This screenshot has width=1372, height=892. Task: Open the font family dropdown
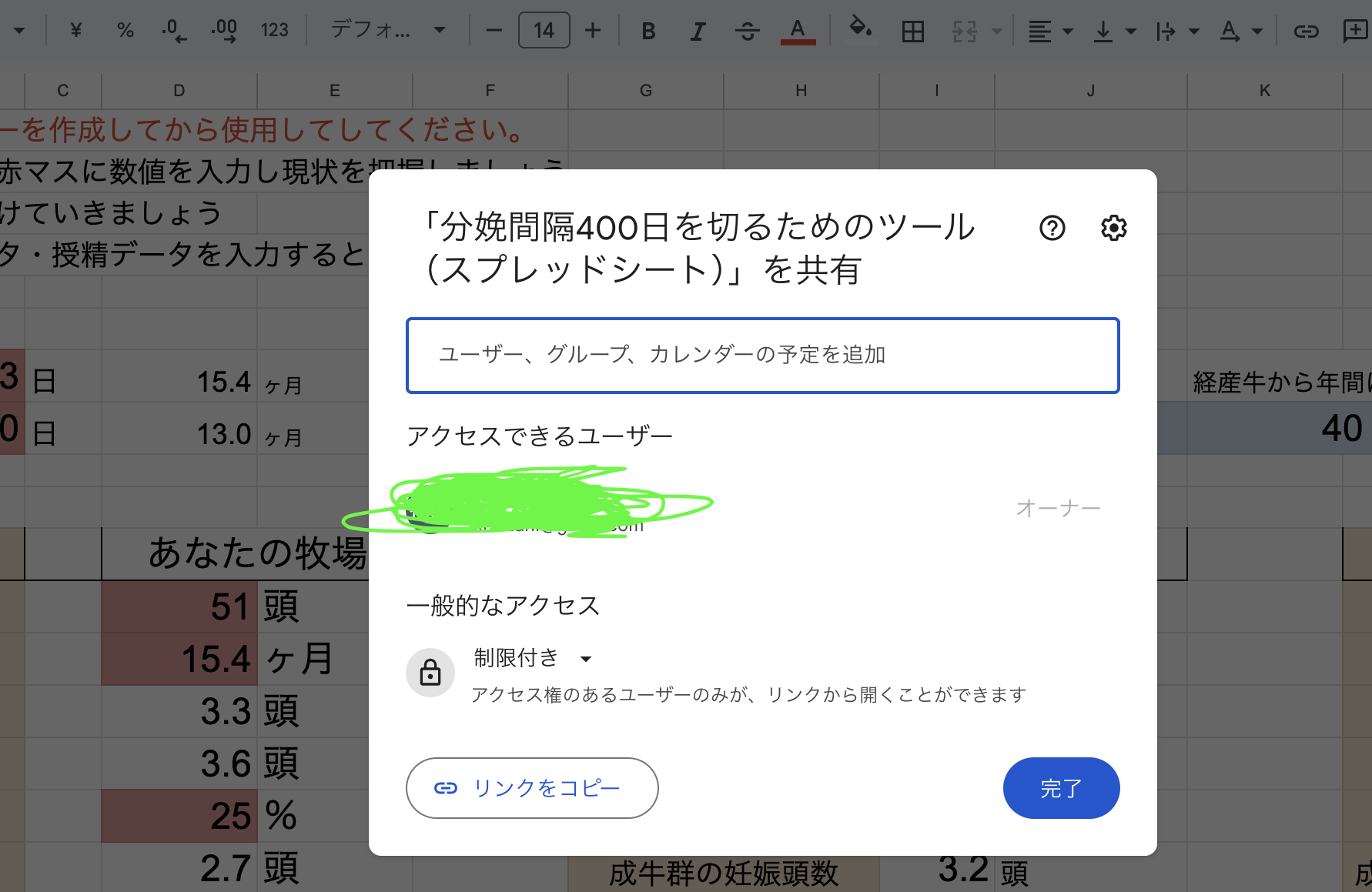387,31
